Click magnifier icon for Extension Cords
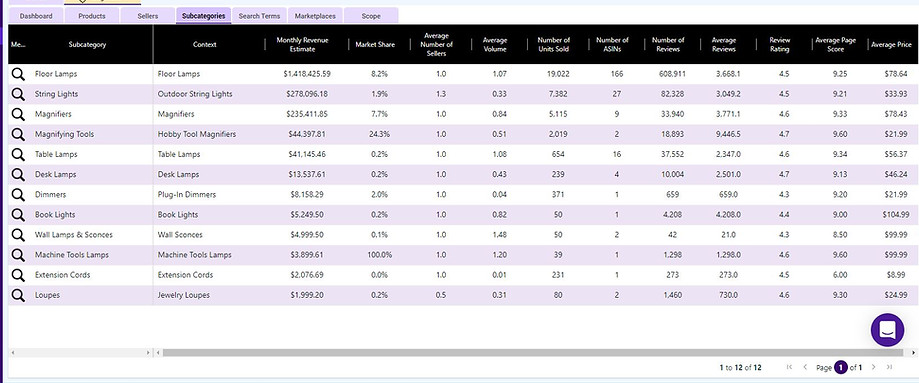This screenshot has height=383, width=919. point(18,274)
